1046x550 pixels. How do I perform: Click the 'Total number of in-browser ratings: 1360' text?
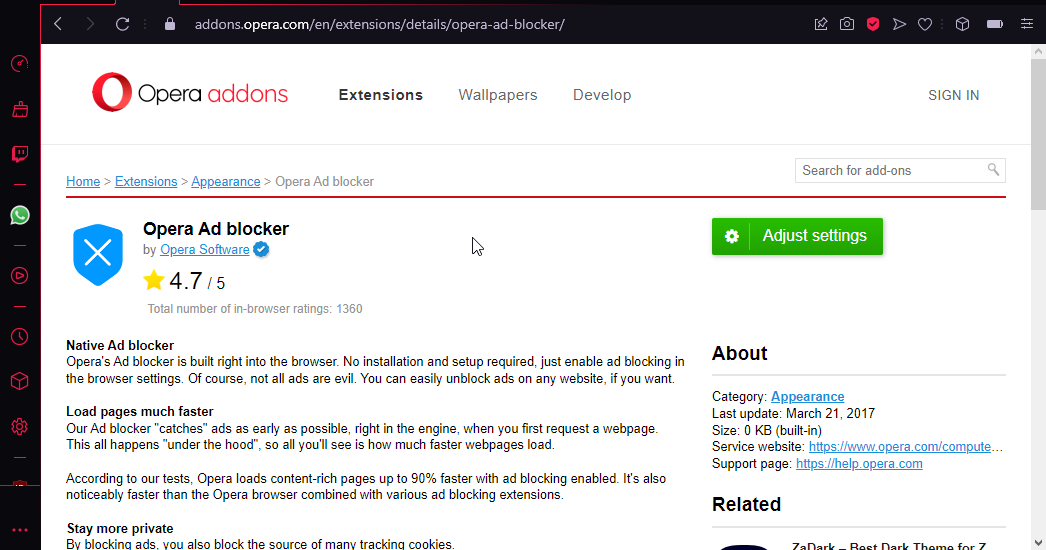pyautogui.click(x=255, y=309)
